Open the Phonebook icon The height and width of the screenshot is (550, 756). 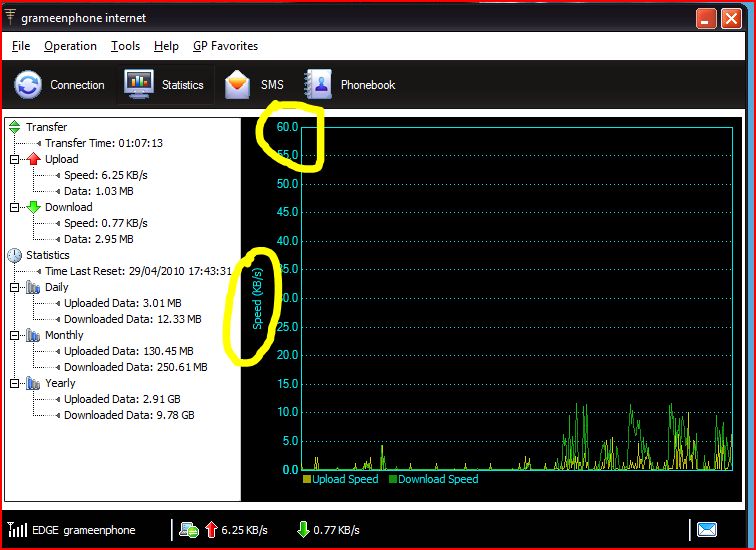pos(318,84)
